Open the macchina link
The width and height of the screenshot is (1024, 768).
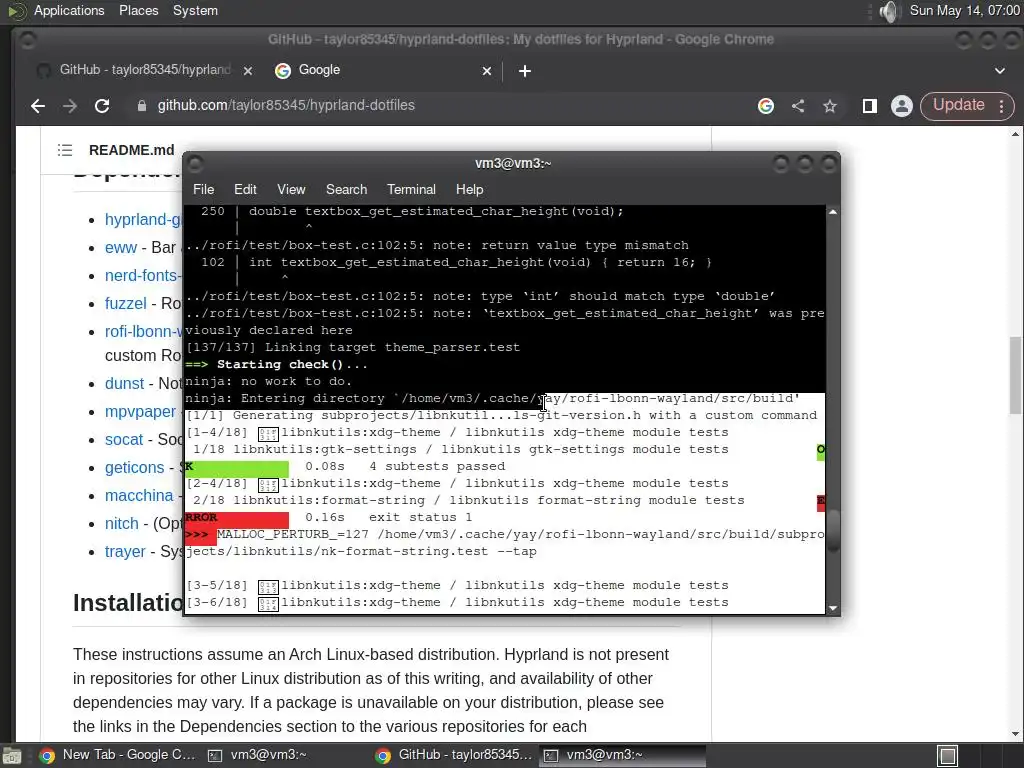click(x=139, y=496)
